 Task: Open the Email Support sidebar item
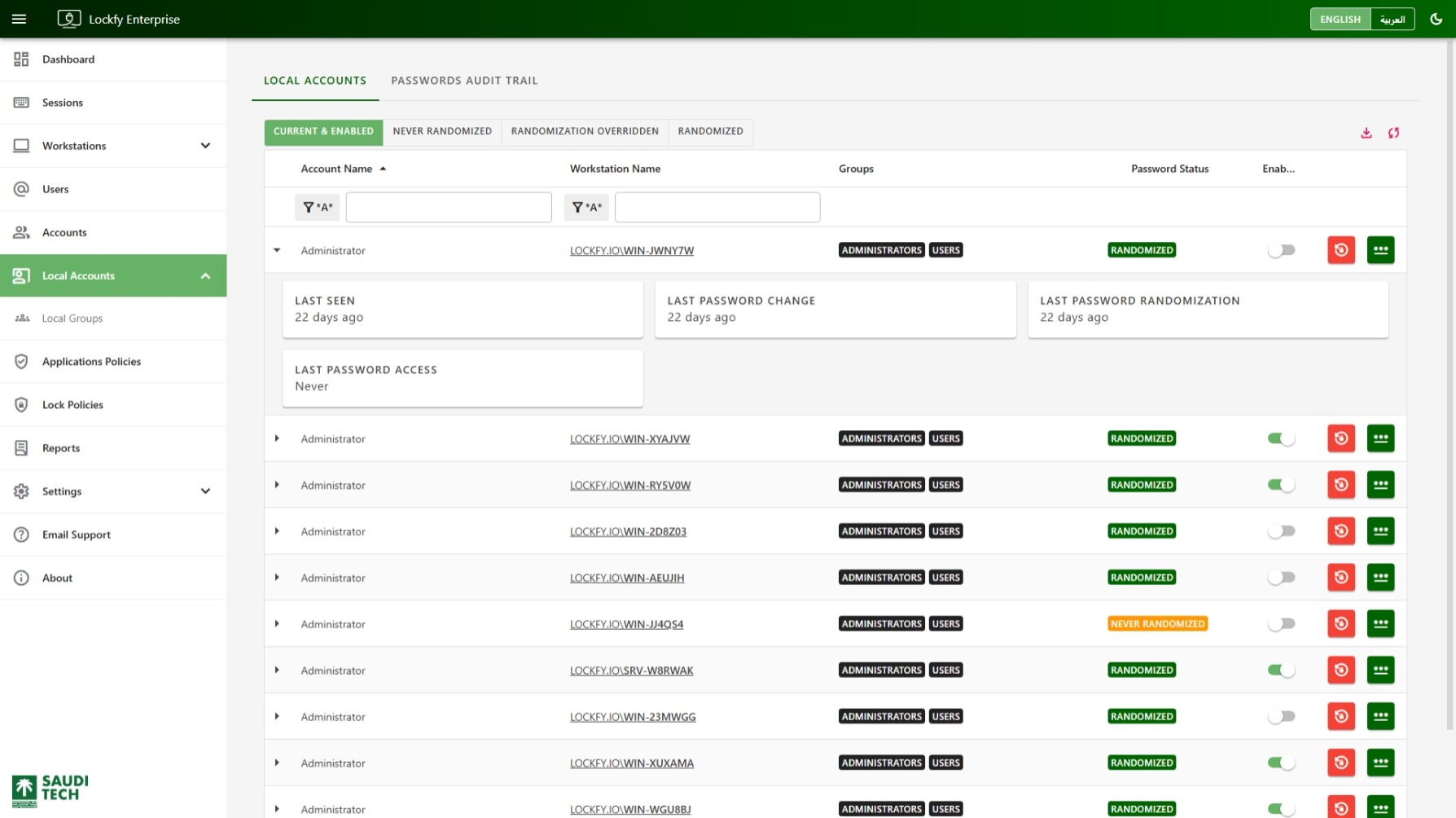[x=113, y=534]
